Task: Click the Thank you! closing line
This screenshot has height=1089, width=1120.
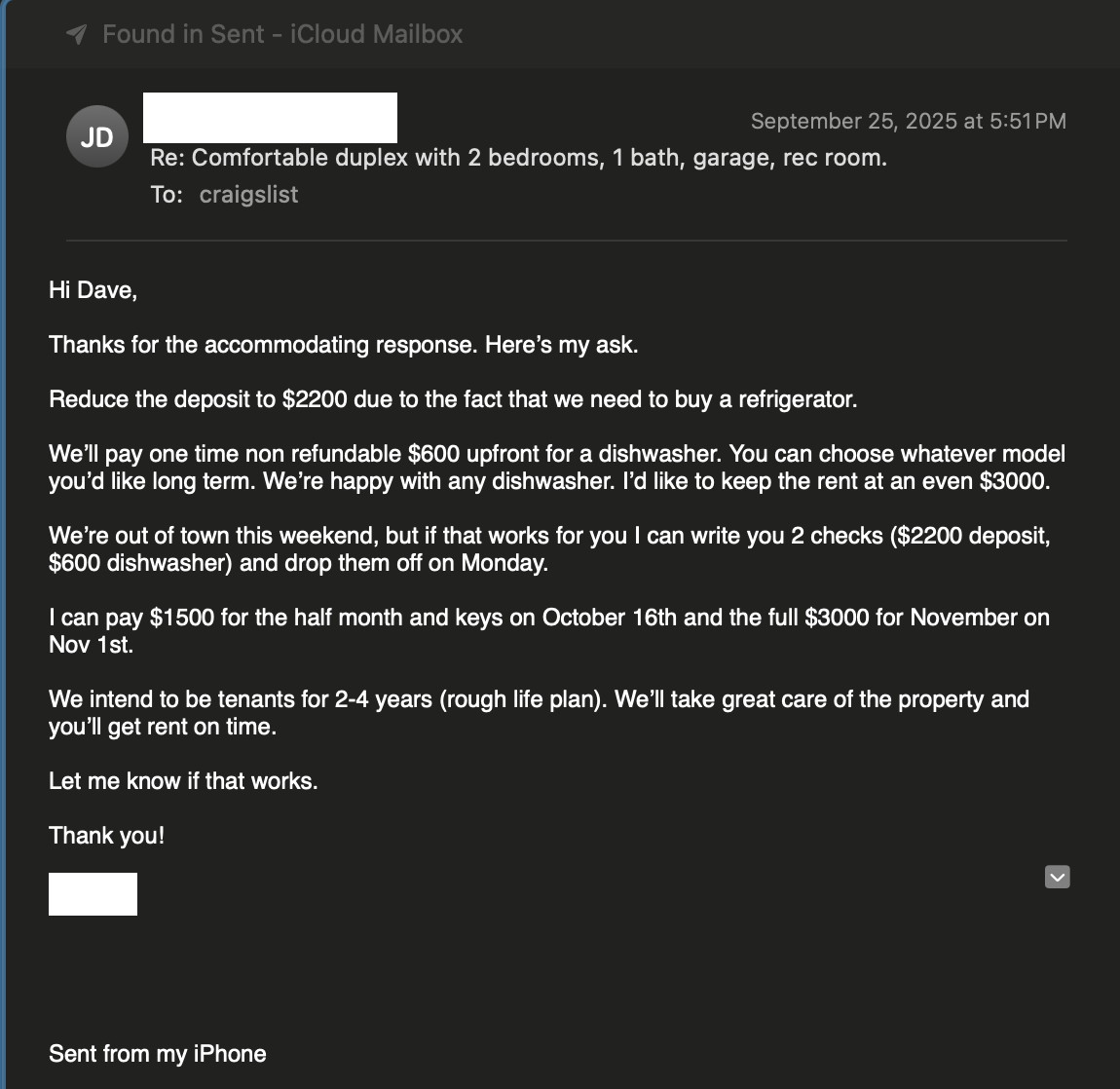Action: click(106, 835)
